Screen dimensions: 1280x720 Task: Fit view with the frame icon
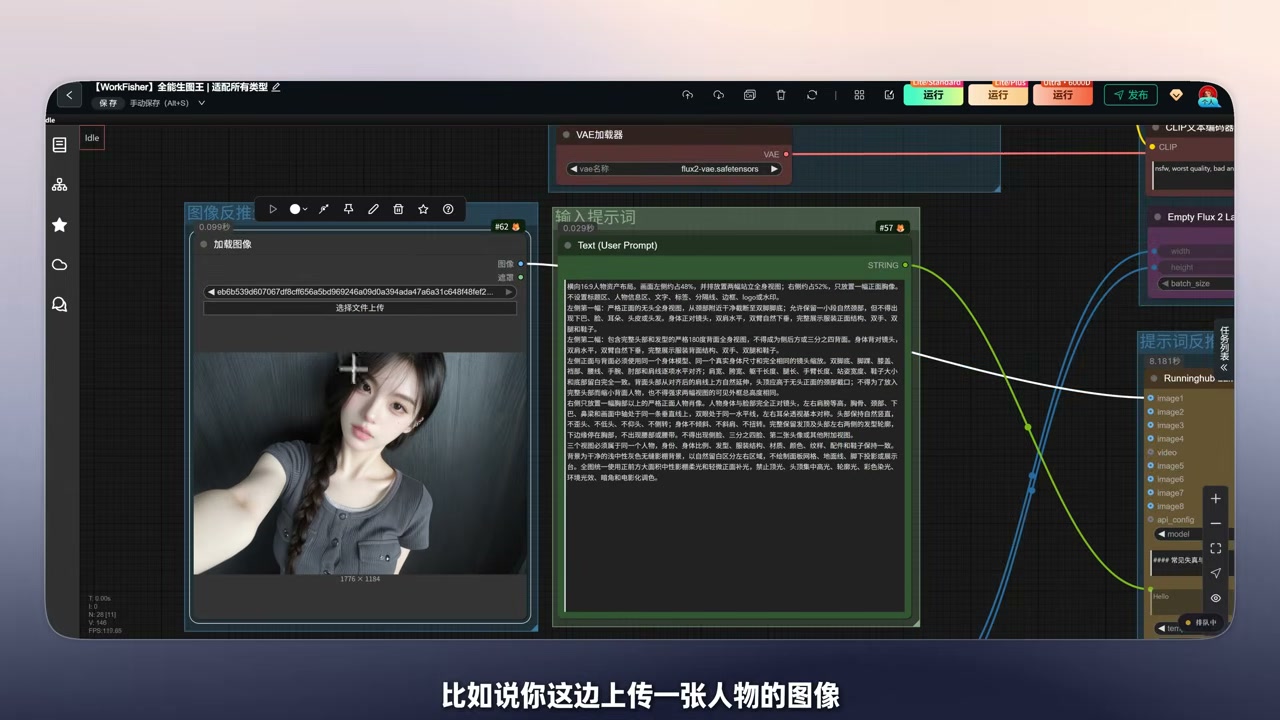[x=1215, y=548]
